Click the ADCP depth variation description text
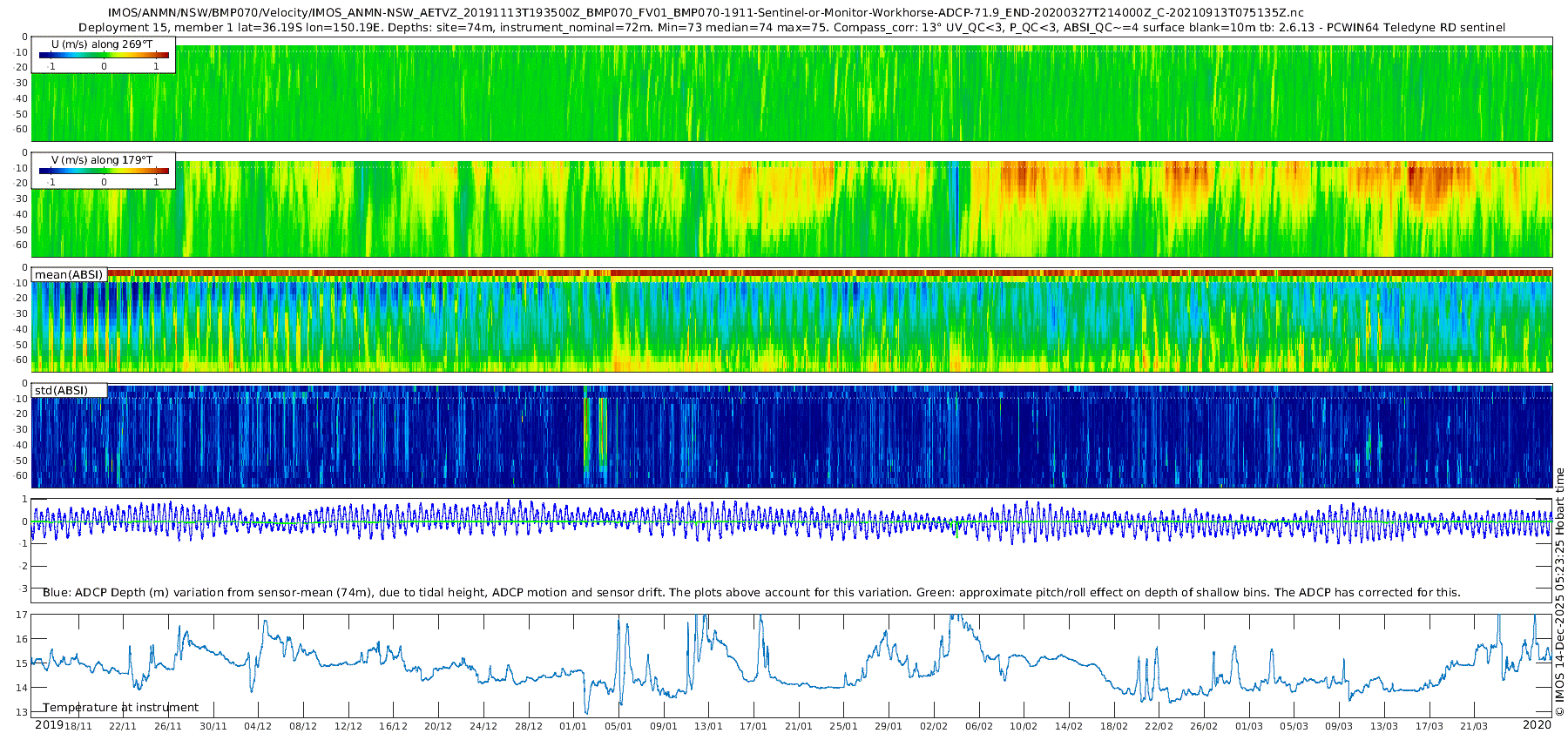Screen dimensions: 1568x740 pos(751,592)
